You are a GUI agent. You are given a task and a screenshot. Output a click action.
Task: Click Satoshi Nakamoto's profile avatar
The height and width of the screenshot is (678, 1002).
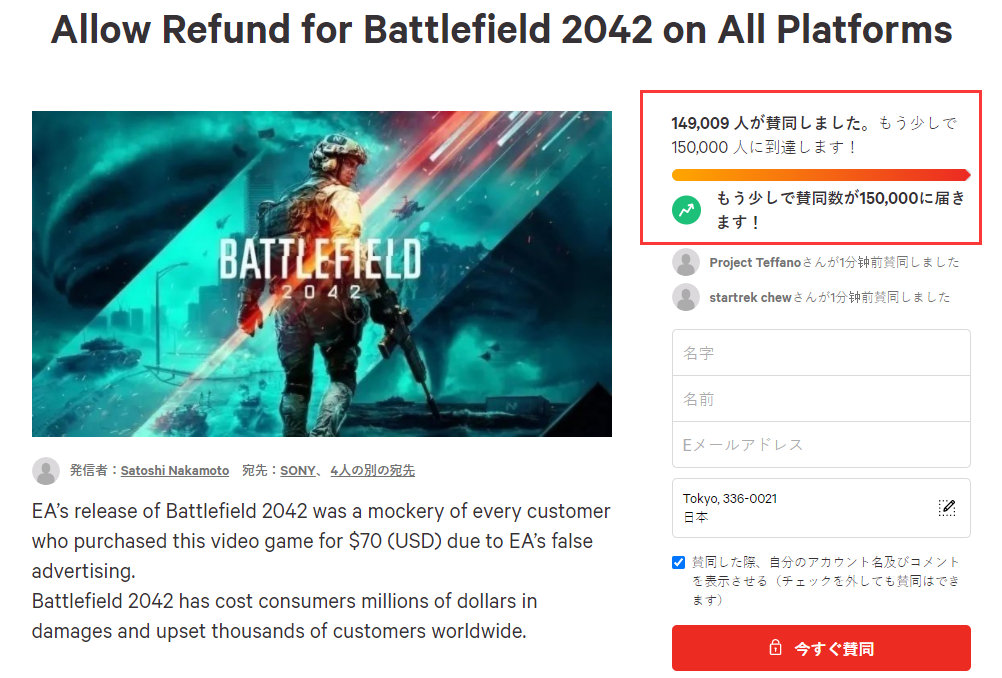click(46, 471)
